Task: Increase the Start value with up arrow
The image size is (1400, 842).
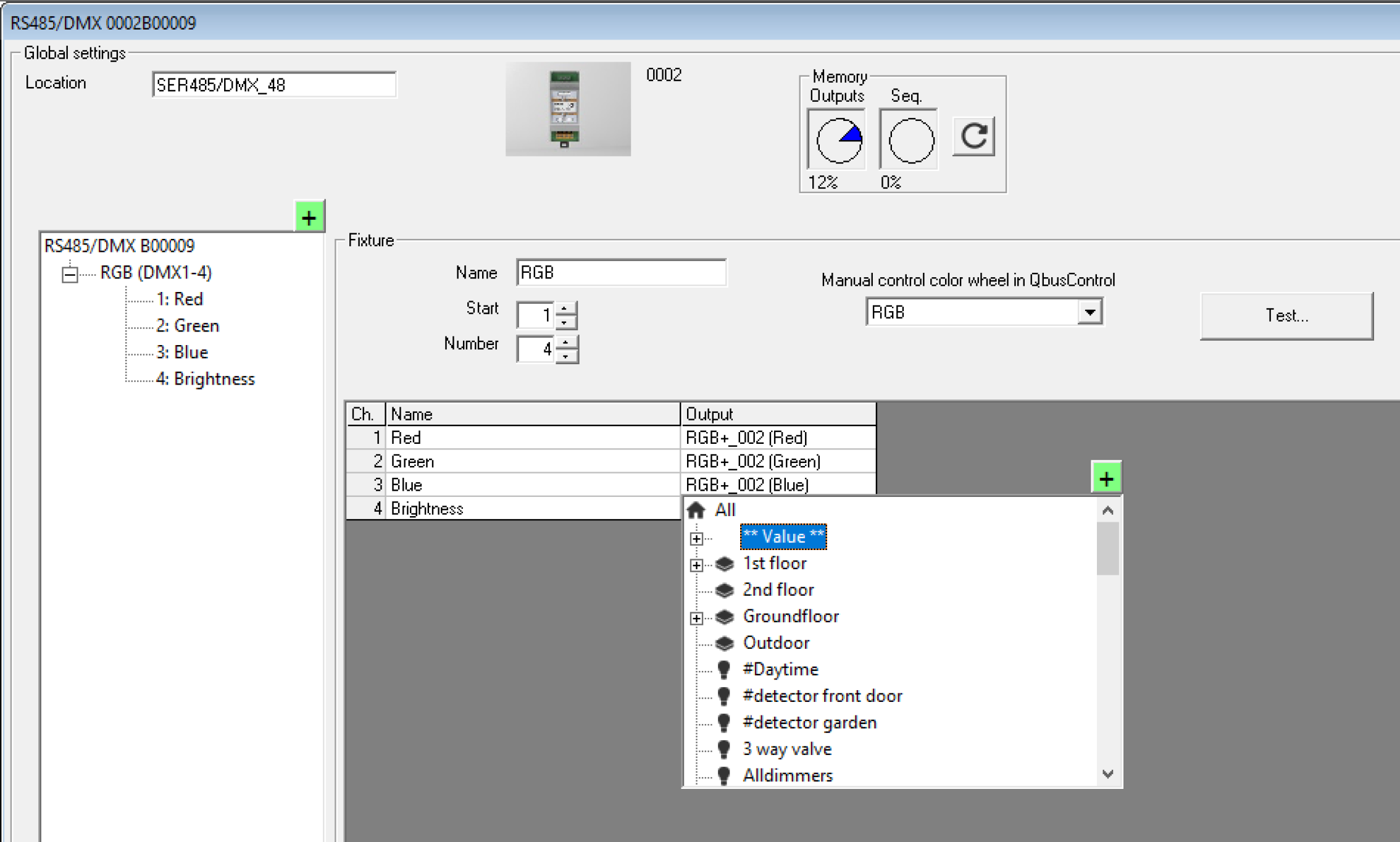Action: coord(565,308)
